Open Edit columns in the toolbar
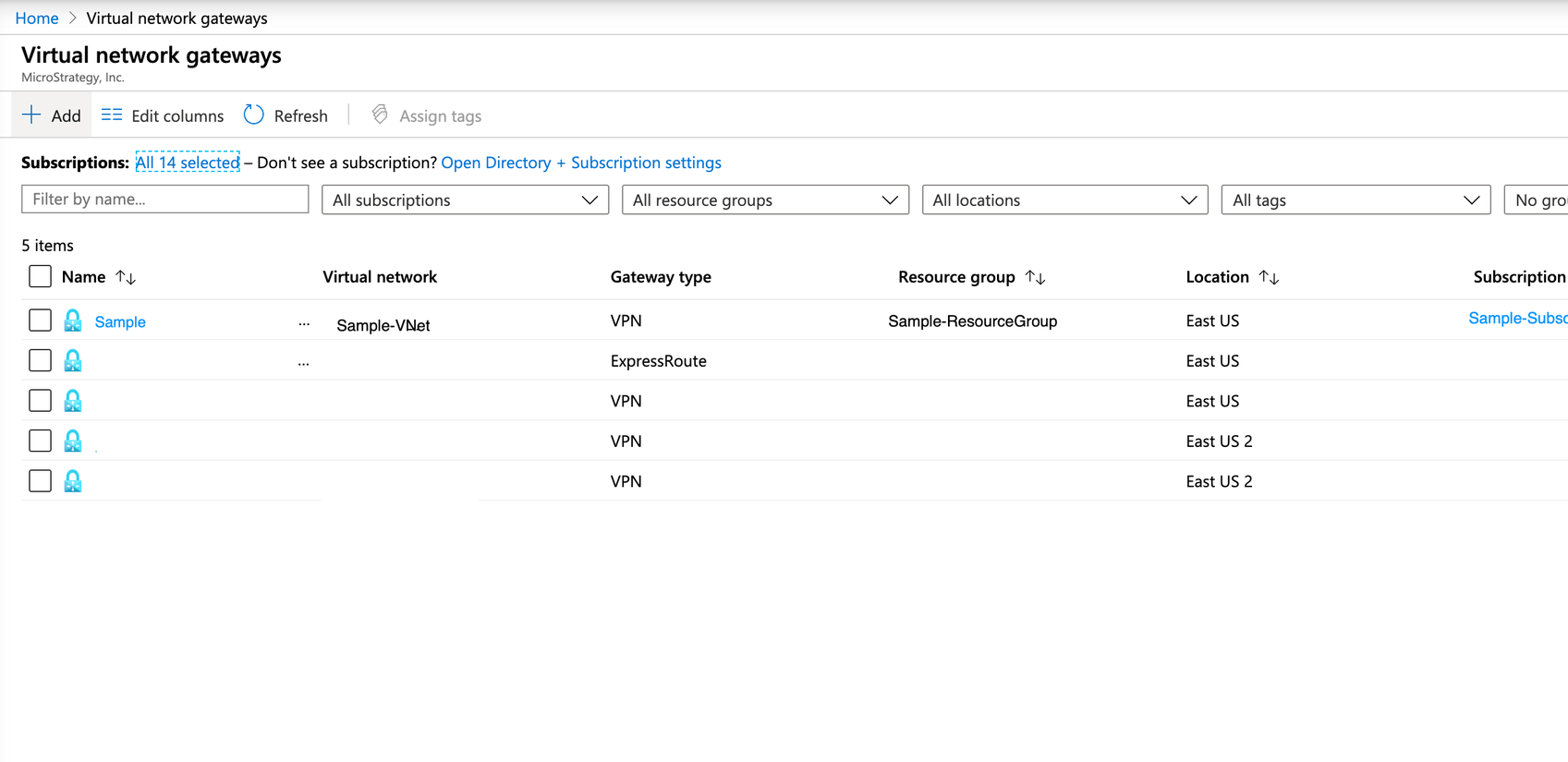Image resolution: width=1568 pixels, height=762 pixels. click(x=163, y=115)
